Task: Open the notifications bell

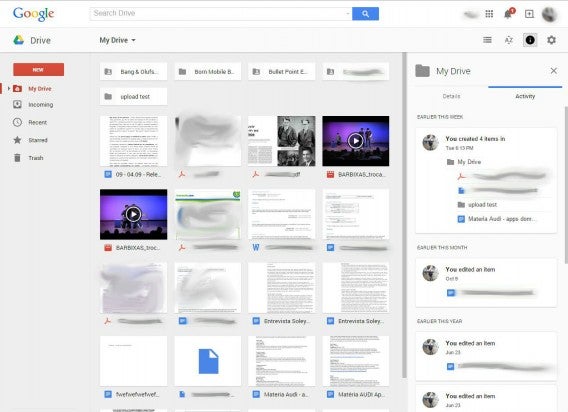Action: pyautogui.click(x=508, y=14)
